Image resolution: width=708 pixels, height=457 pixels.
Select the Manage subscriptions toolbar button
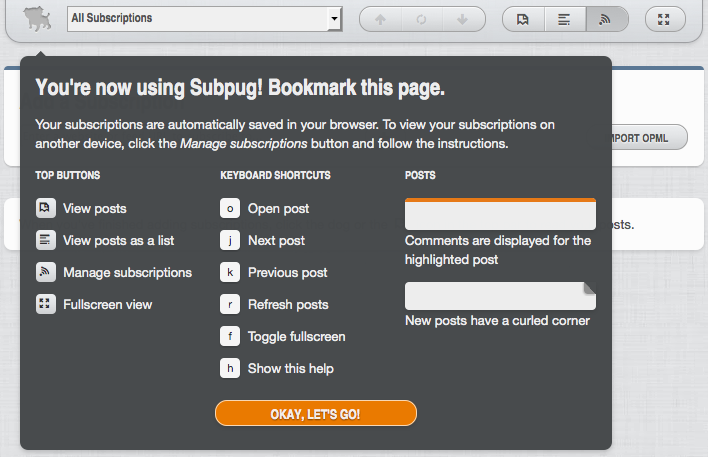606,19
